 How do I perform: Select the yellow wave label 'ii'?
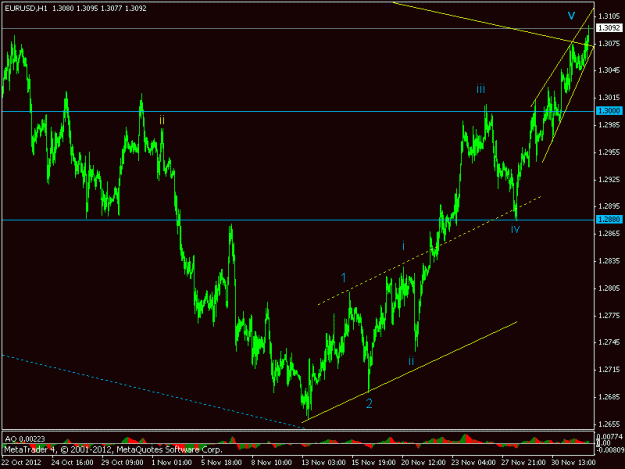[162, 120]
